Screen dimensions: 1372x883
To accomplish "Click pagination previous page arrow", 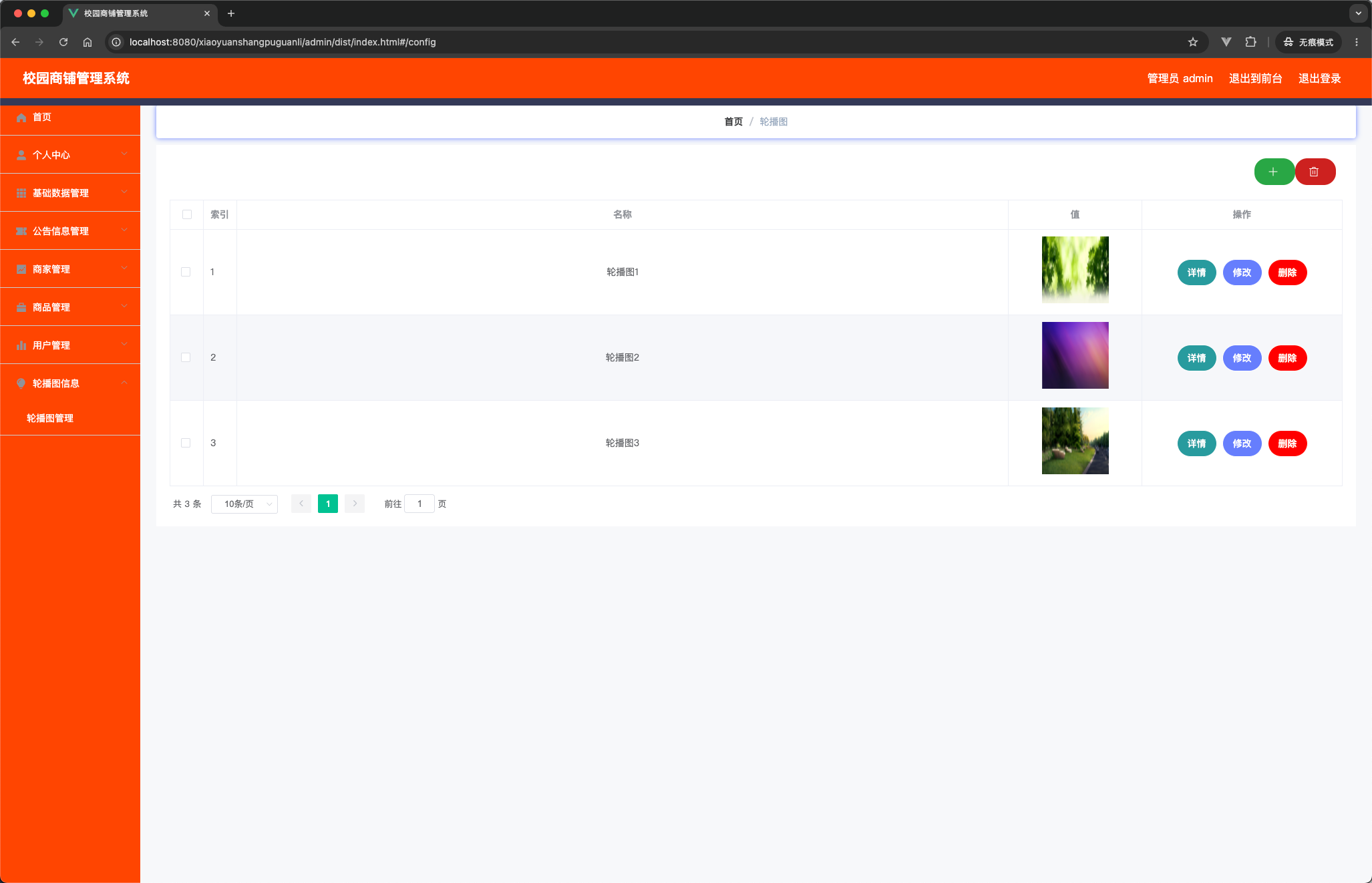I will pyautogui.click(x=301, y=504).
